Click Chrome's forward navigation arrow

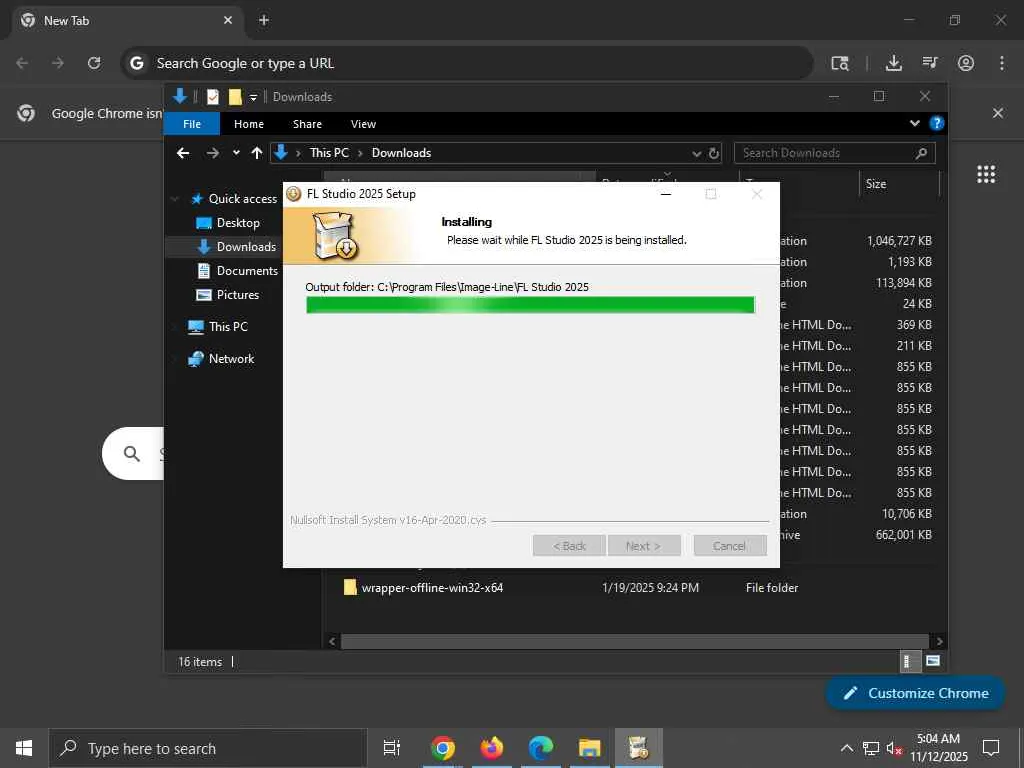[x=58, y=63]
